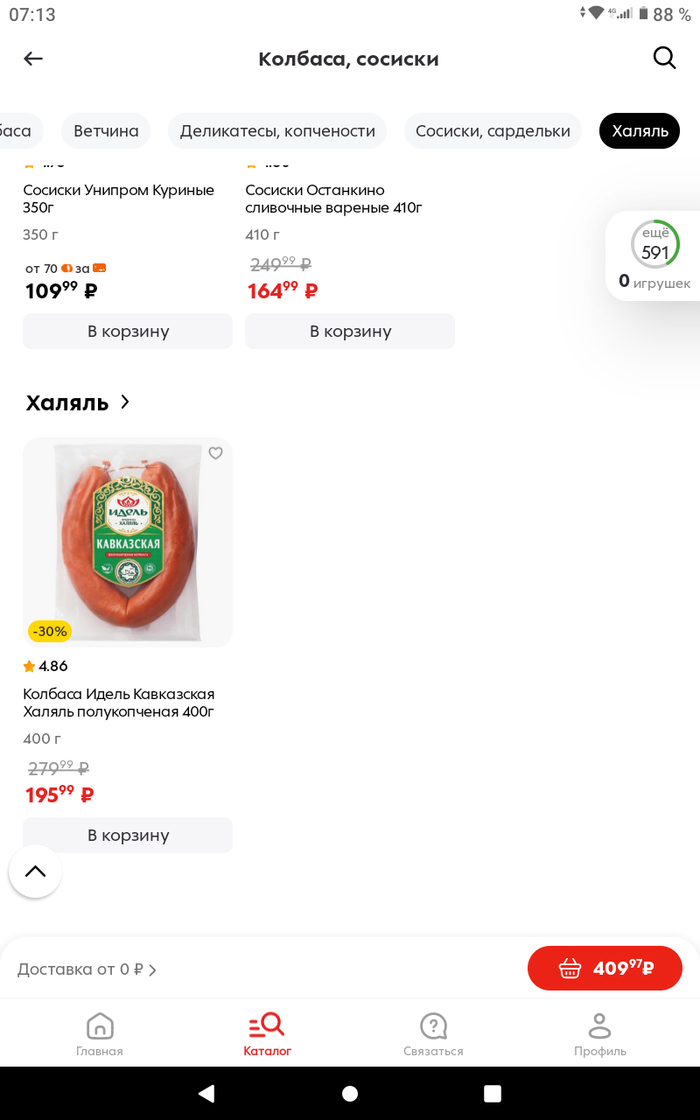
Task: Open cart with 409.97 ₽ total
Action: tap(605, 968)
